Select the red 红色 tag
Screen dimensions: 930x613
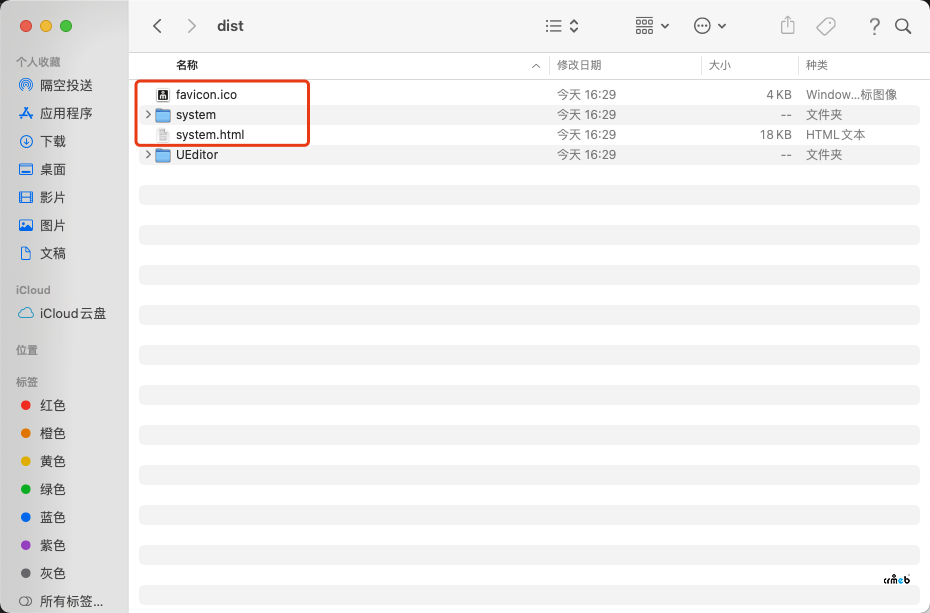tap(53, 406)
